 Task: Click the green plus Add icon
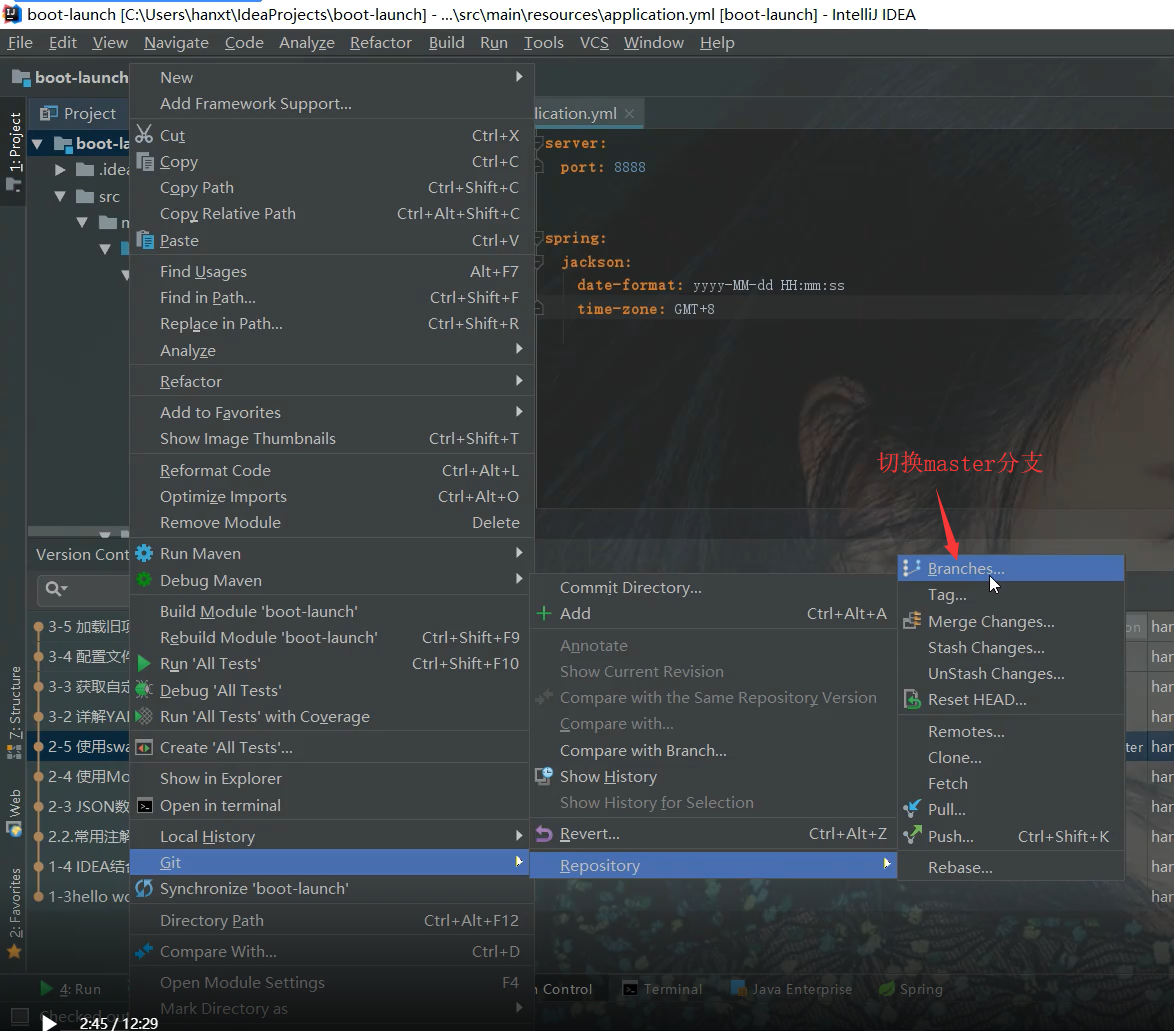pyautogui.click(x=544, y=613)
